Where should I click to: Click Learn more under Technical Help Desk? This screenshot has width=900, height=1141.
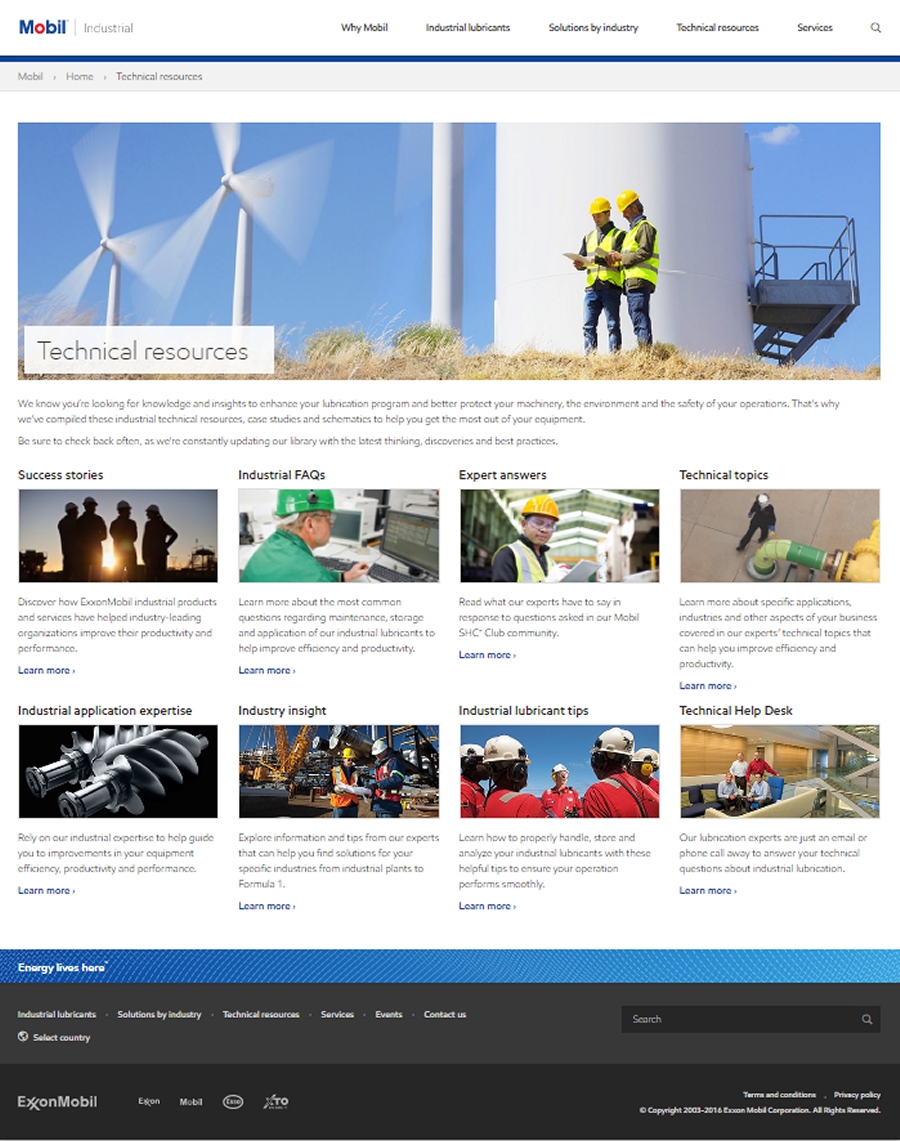tap(706, 890)
